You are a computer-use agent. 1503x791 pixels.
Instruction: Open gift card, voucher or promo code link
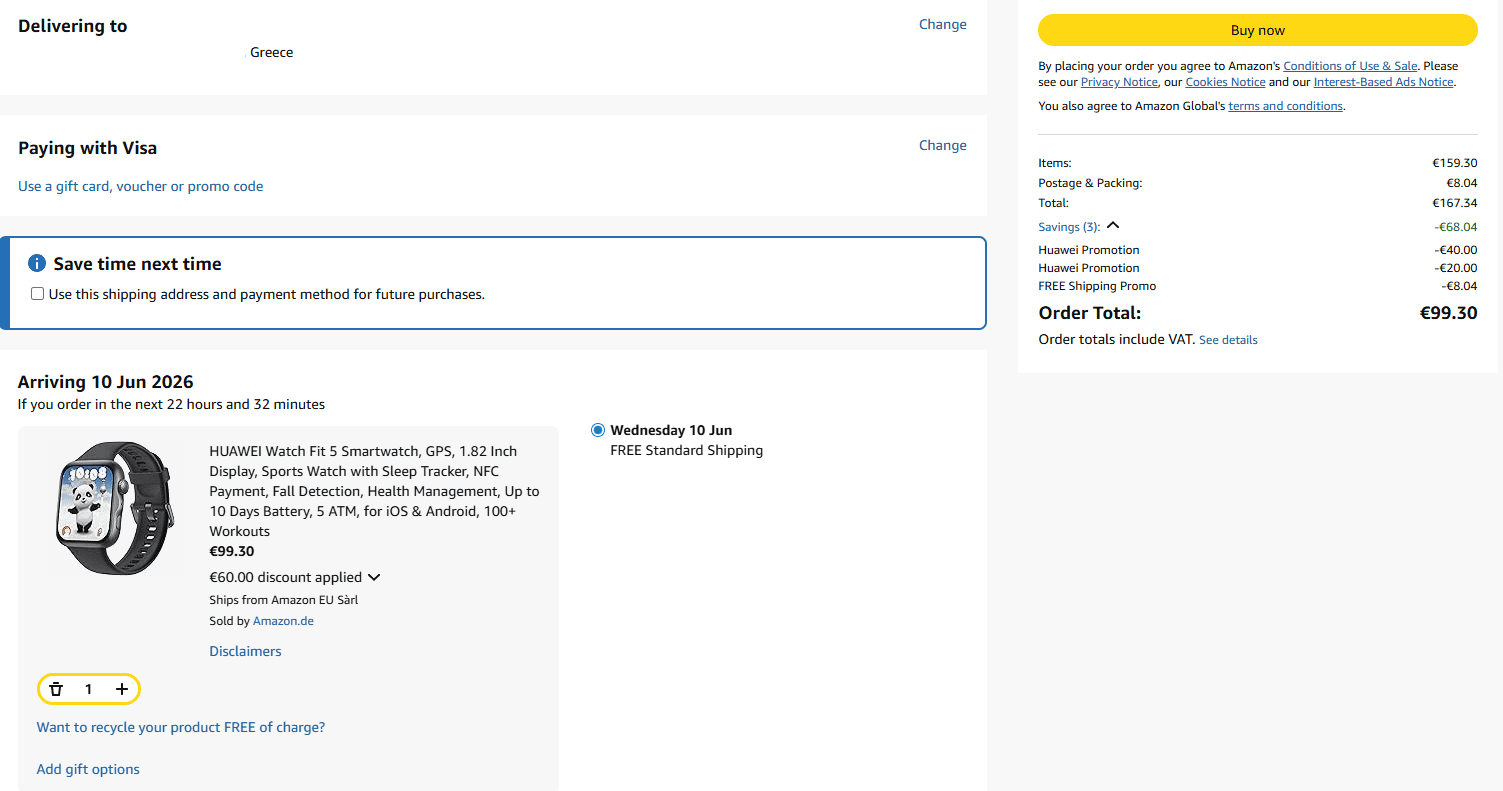tap(141, 186)
